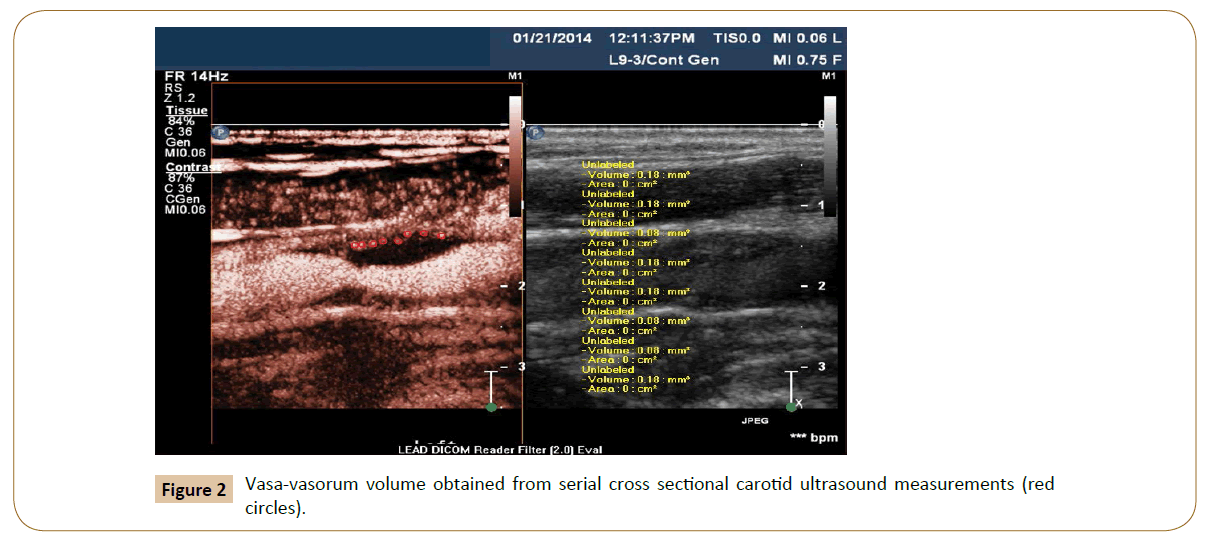Image resolution: width=1219 pixels, height=544 pixels.
Task: Click the contrast color scale bar
Action: point(515,155)
